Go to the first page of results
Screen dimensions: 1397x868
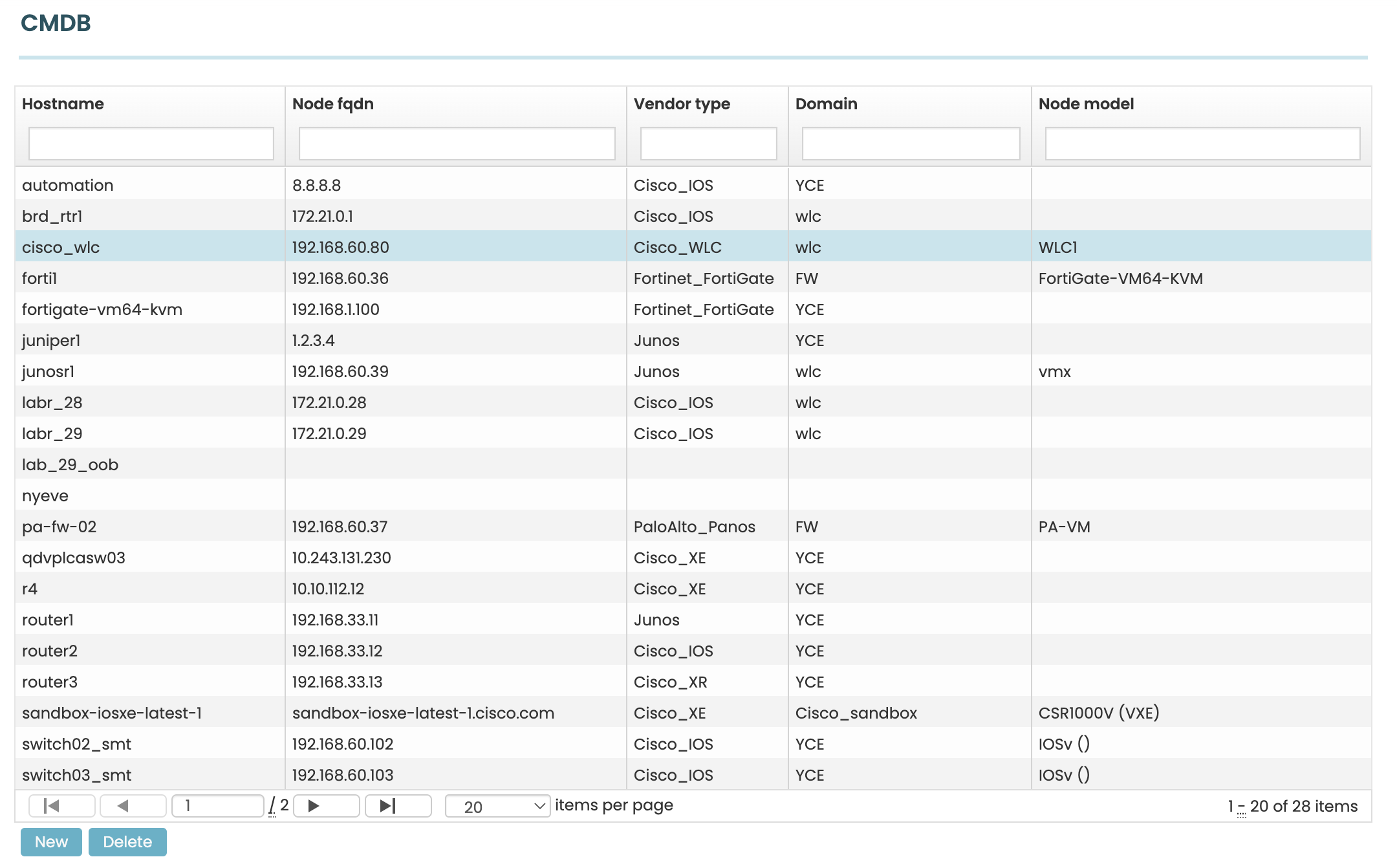pos(60,805)
